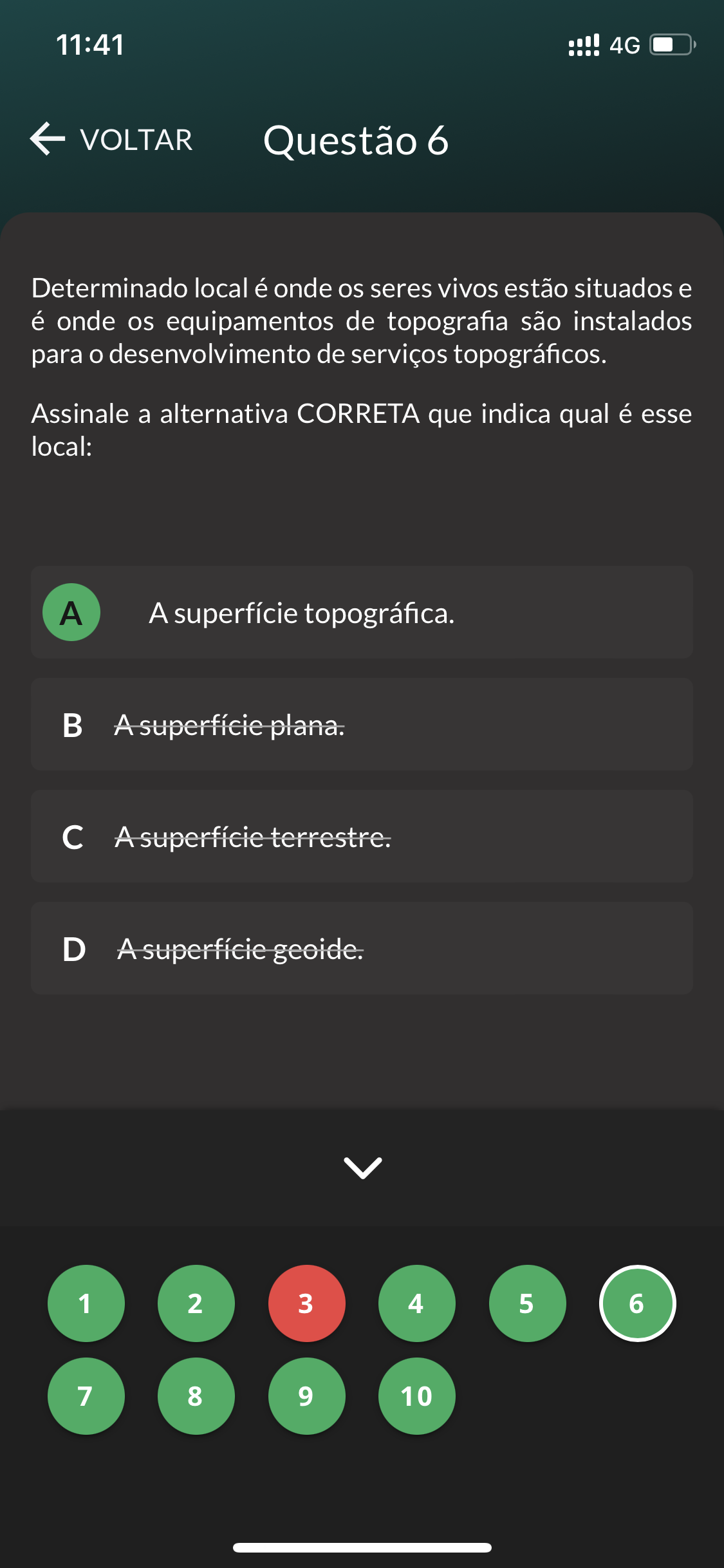Jump to question 2

196,1303
